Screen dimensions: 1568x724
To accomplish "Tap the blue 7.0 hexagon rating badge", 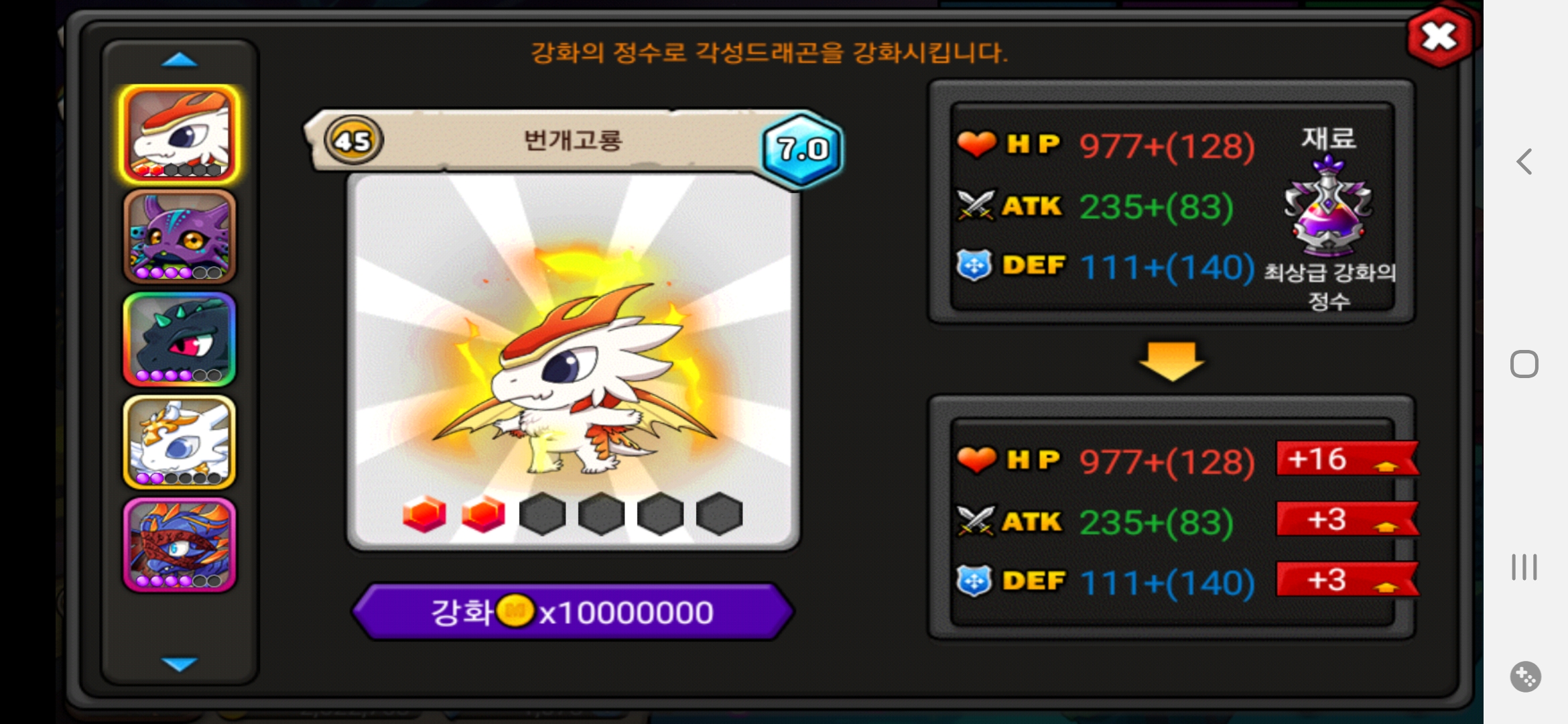I will (802, 149).
